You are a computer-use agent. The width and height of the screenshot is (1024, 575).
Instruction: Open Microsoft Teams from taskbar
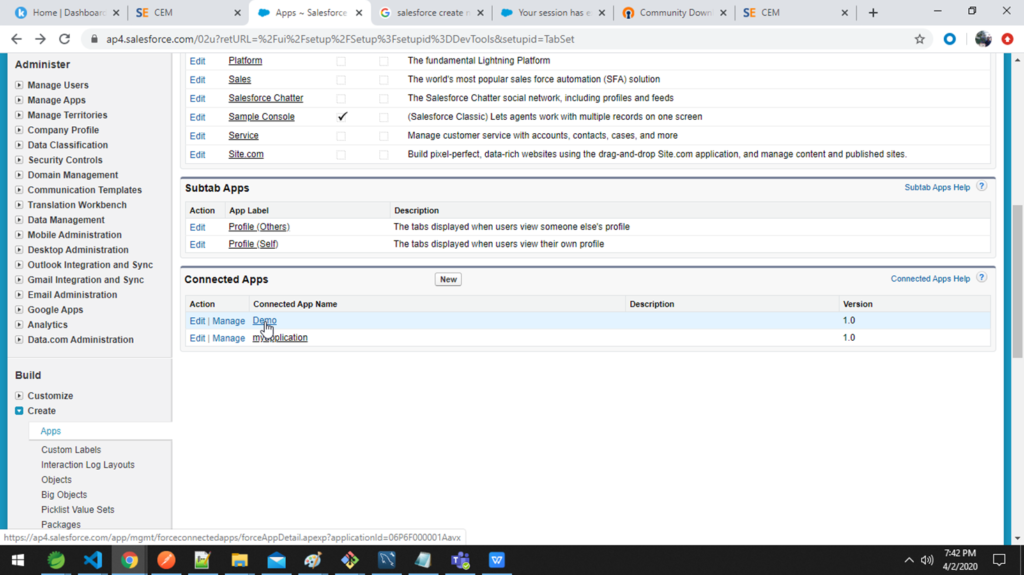[460, 560]
